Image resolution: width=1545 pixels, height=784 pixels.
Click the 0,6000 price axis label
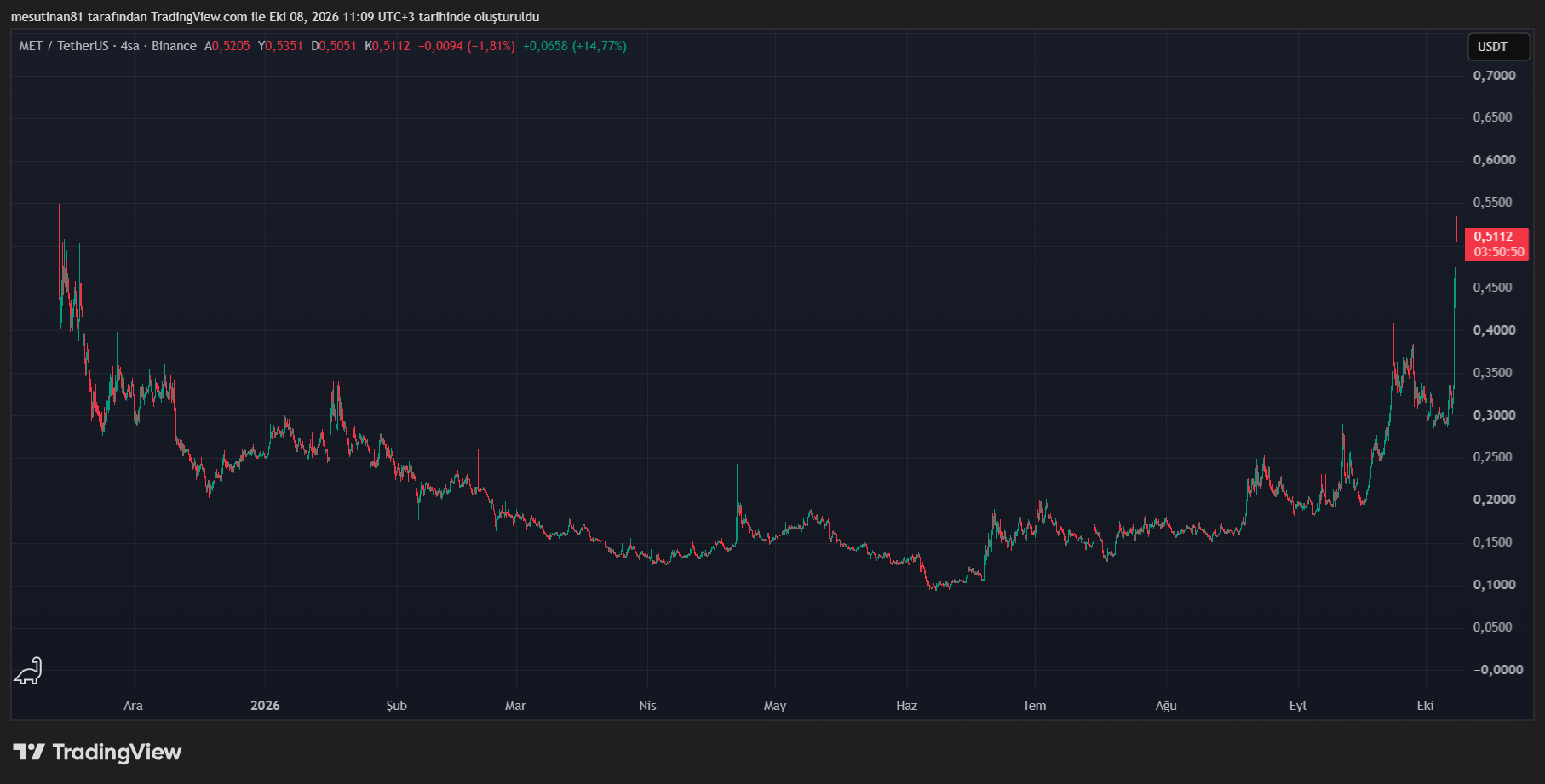(x=1495, y=160)
